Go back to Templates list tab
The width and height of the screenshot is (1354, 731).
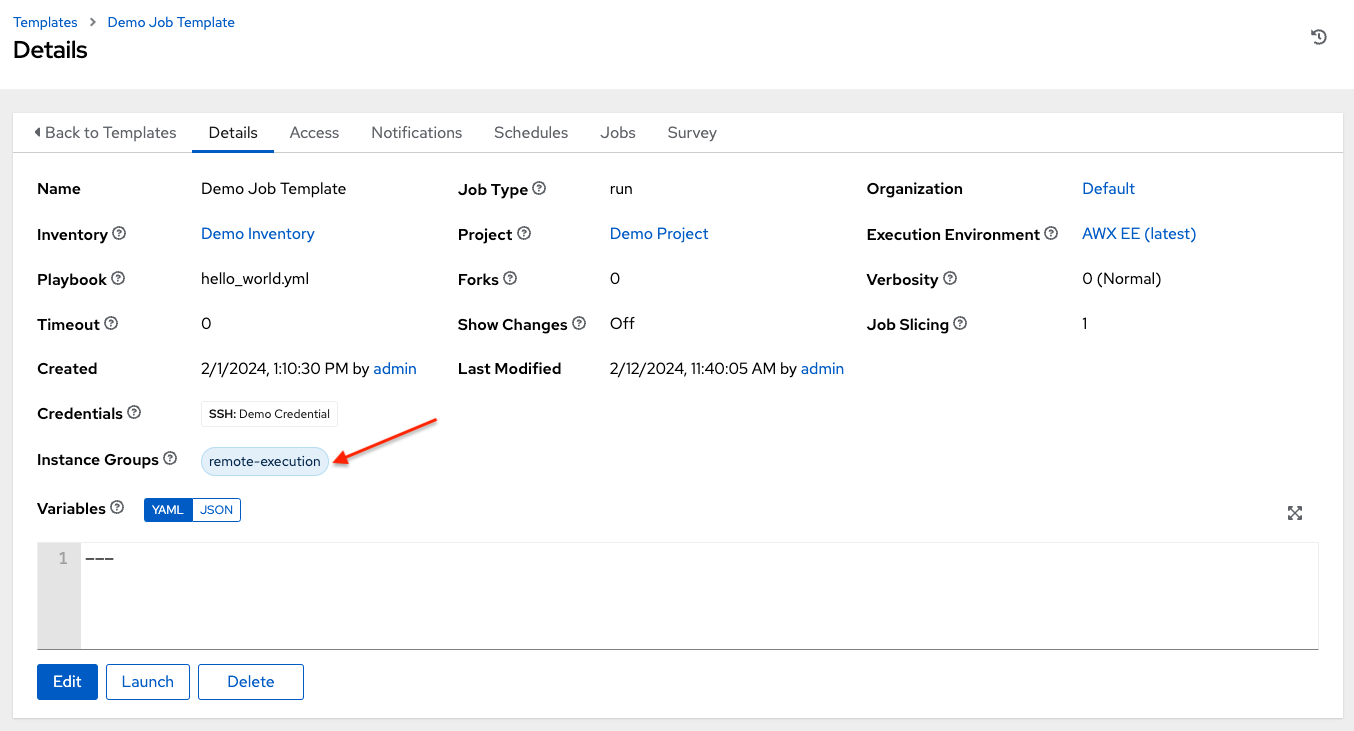tap(105, 132)
